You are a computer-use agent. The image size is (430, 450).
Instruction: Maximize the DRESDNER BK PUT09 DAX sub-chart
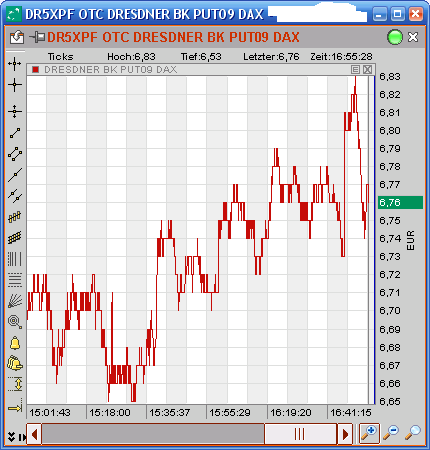pos(355,69)
